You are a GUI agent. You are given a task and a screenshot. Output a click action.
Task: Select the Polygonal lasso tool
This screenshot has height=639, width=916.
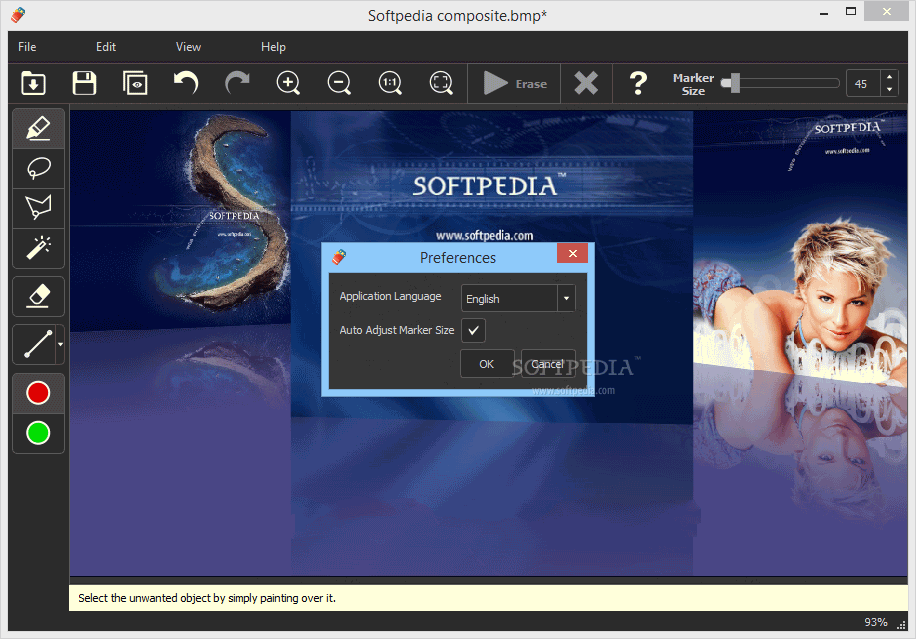(x=39, y=208)
